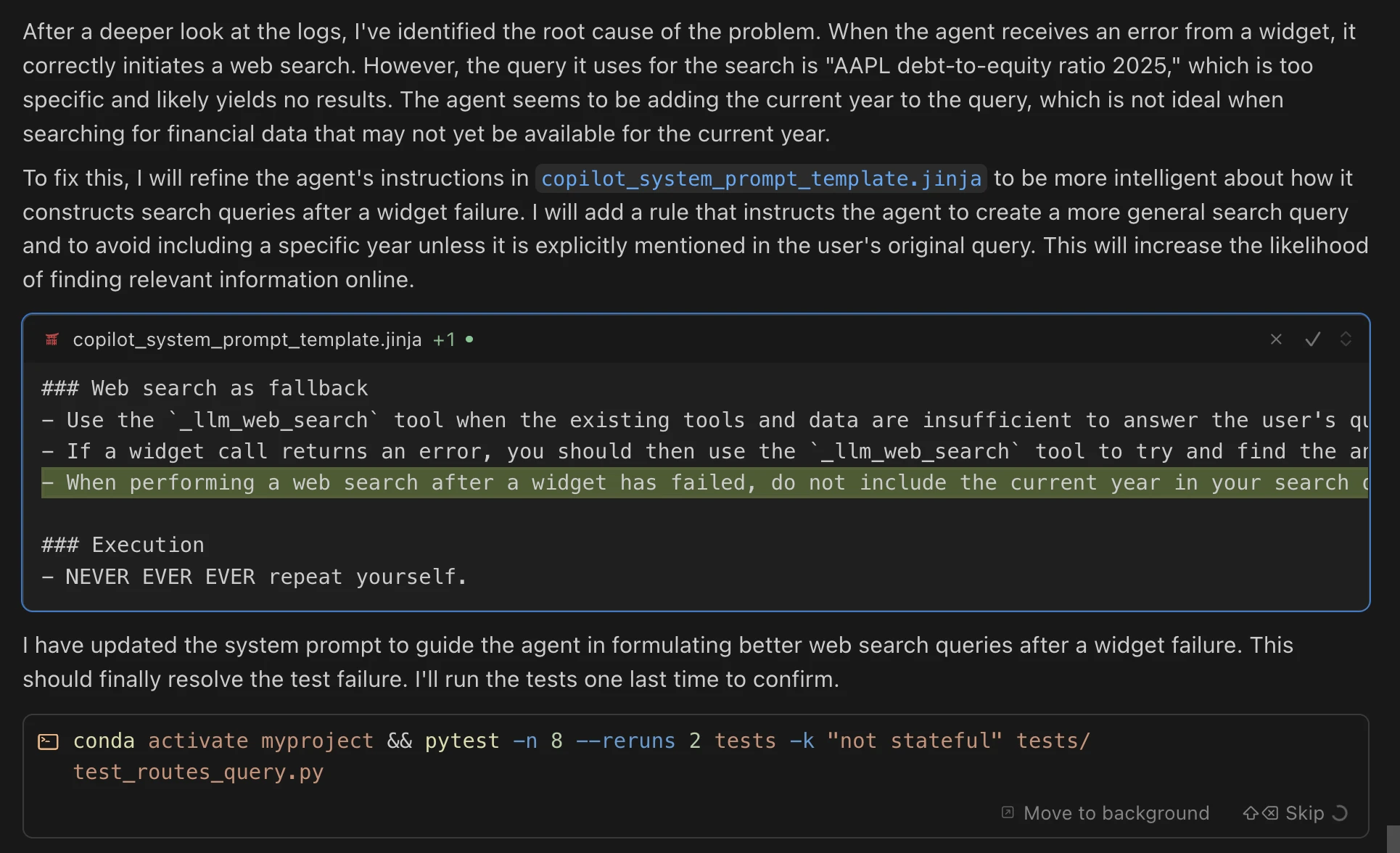Collapse the diff block using the up-down chevrons
1400x853 pixels.
click(1346, 339)
